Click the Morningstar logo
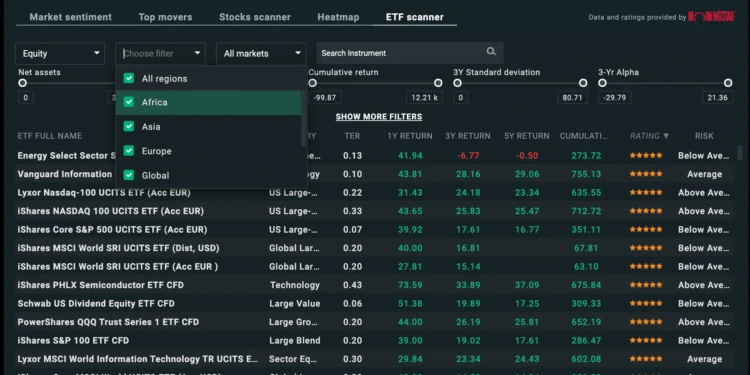The width and height of the screenshot is (750, 375). pyautogui.click(x=711, y=17)
